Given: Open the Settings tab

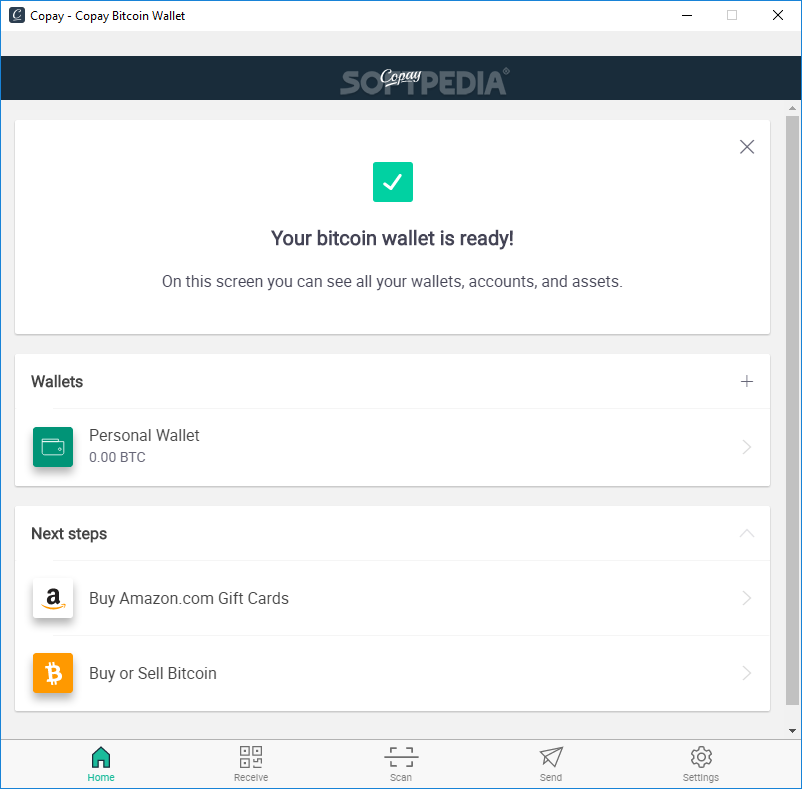Looking at the screenshot, I should point(701,764).
